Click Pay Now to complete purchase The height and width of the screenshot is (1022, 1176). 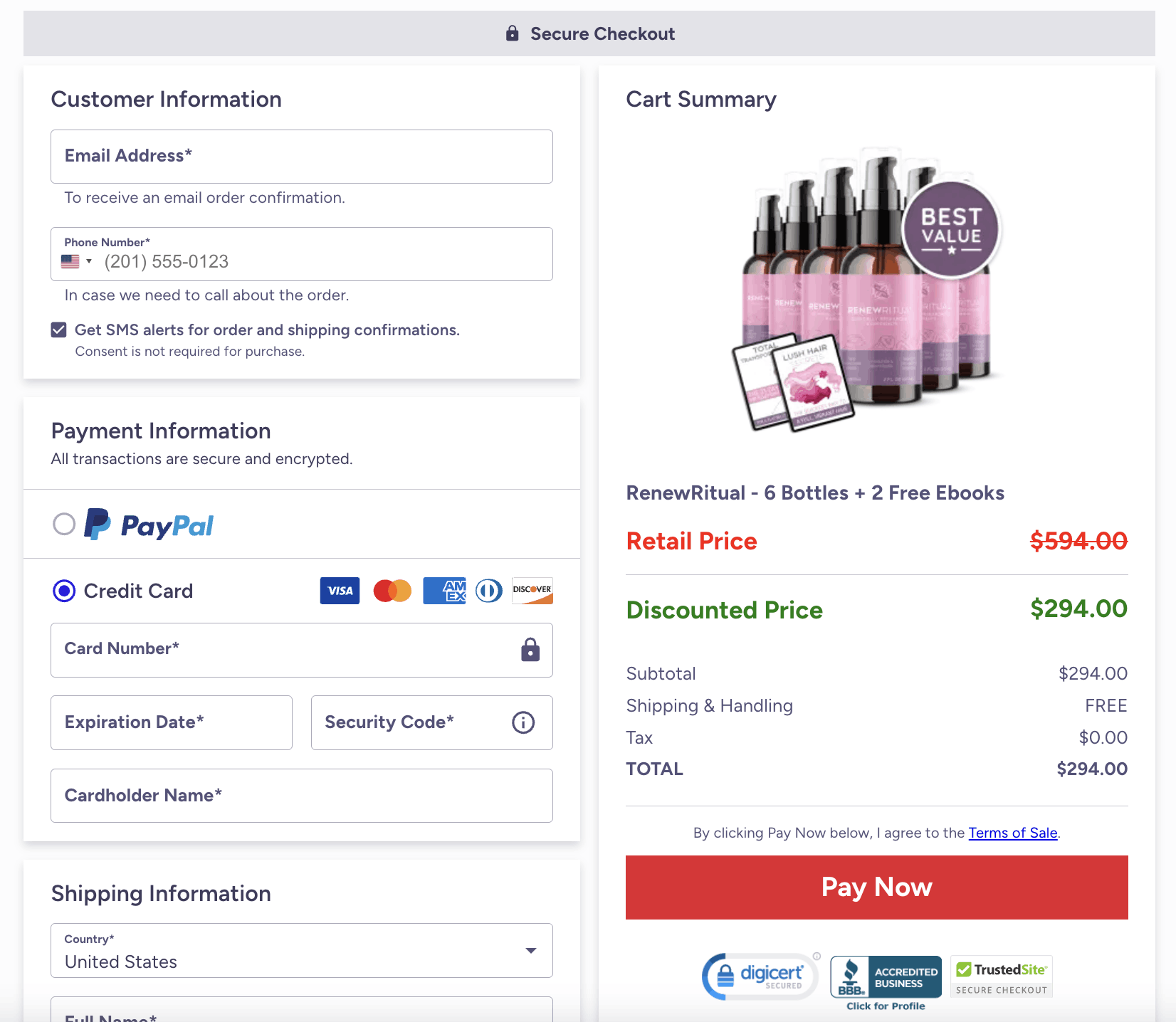[876, 887]
